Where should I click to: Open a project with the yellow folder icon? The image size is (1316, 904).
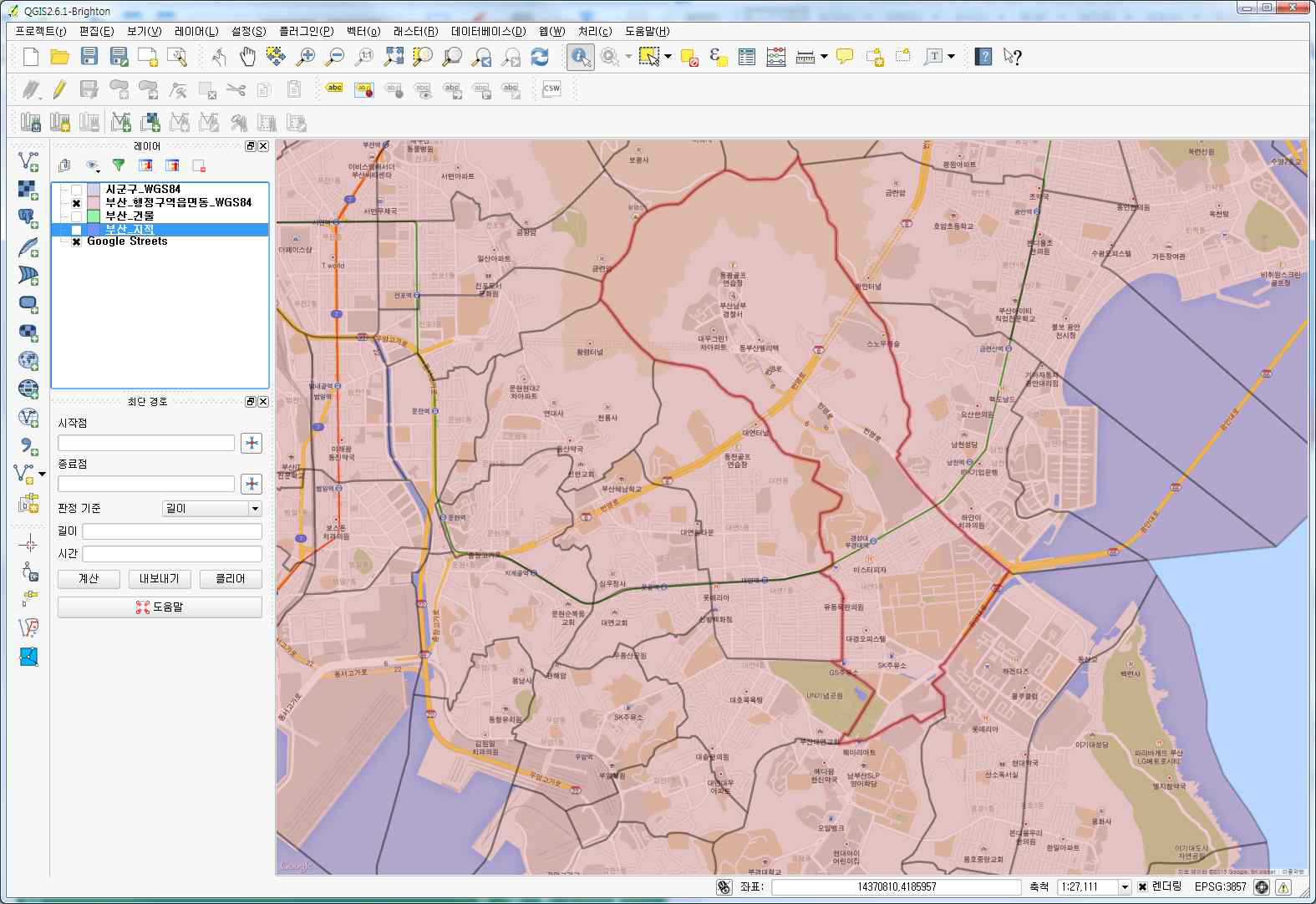pyautogui.click(x=60, y=57)
